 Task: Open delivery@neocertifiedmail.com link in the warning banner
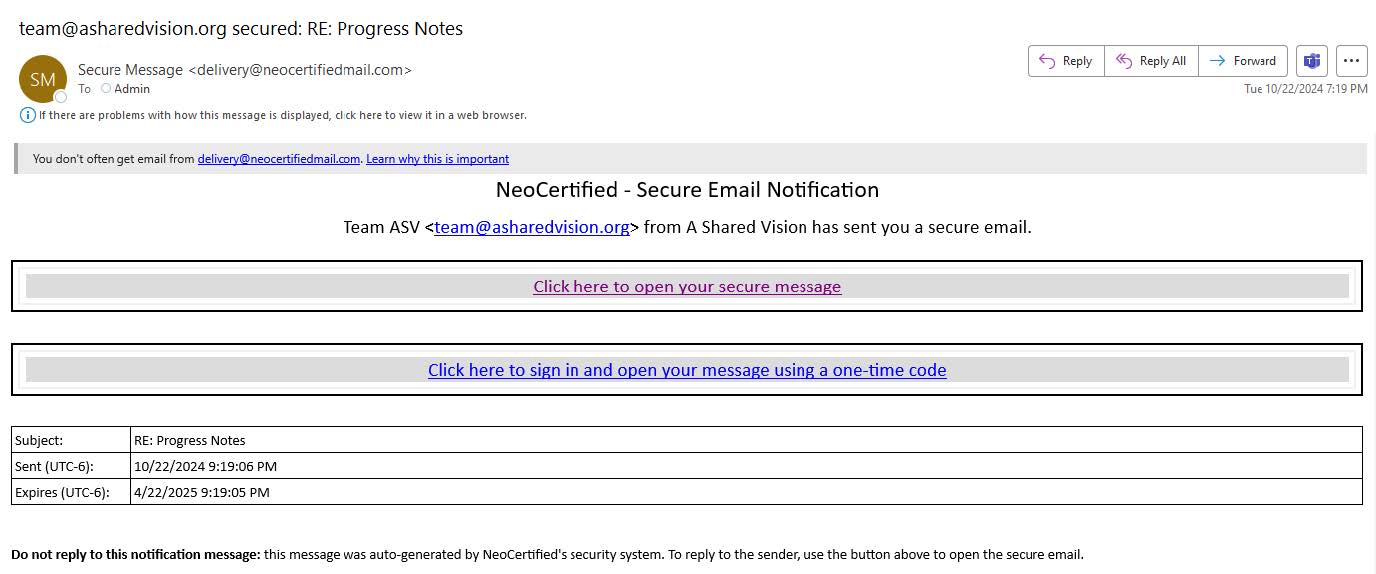click(278, 159)
